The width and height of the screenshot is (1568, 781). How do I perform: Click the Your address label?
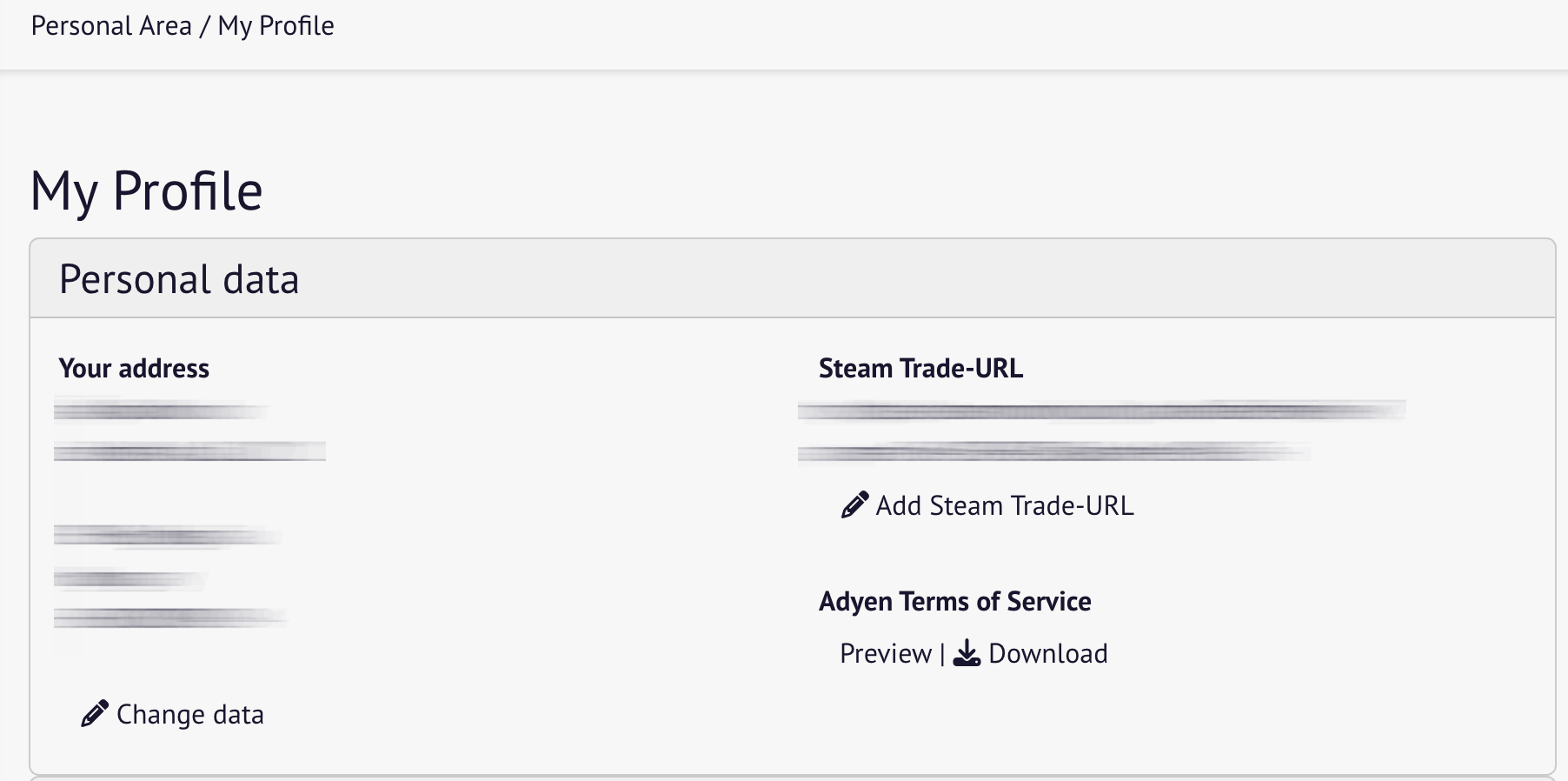click(x=134, y=368)
